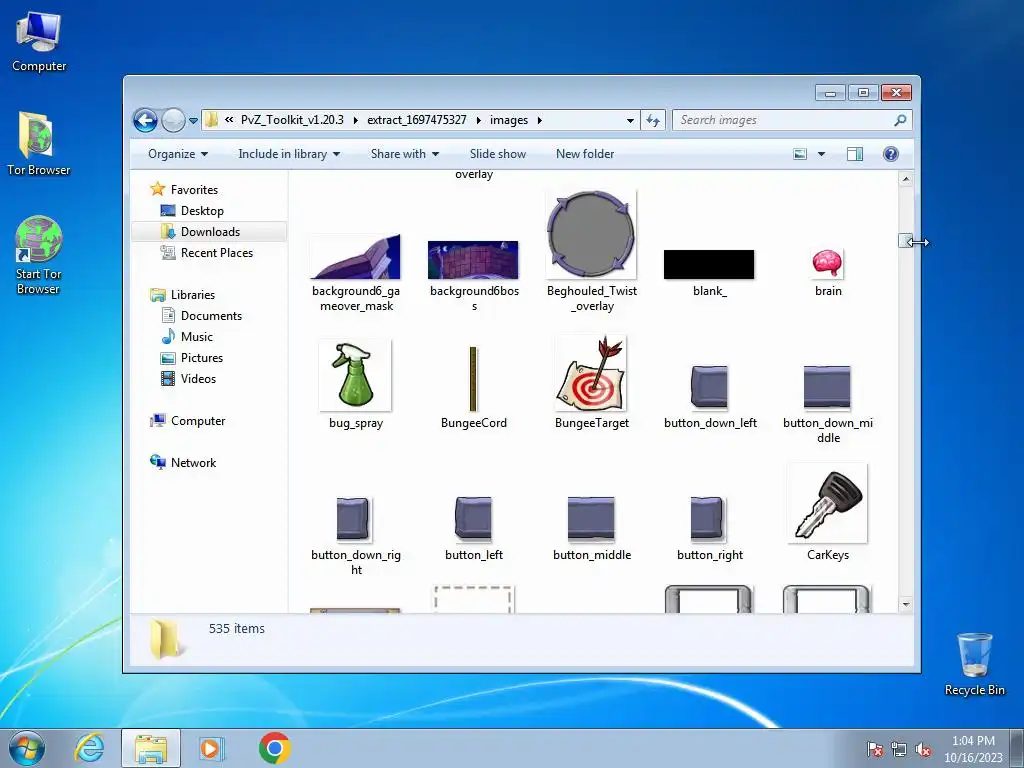Open the view options dropdown arrow
The width and height of the screenshot is (1024, 768).
click(822, 154)
